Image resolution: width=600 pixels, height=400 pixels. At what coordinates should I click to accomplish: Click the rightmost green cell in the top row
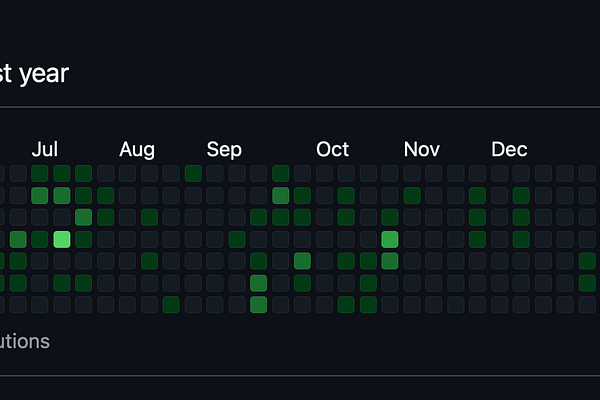280,173
